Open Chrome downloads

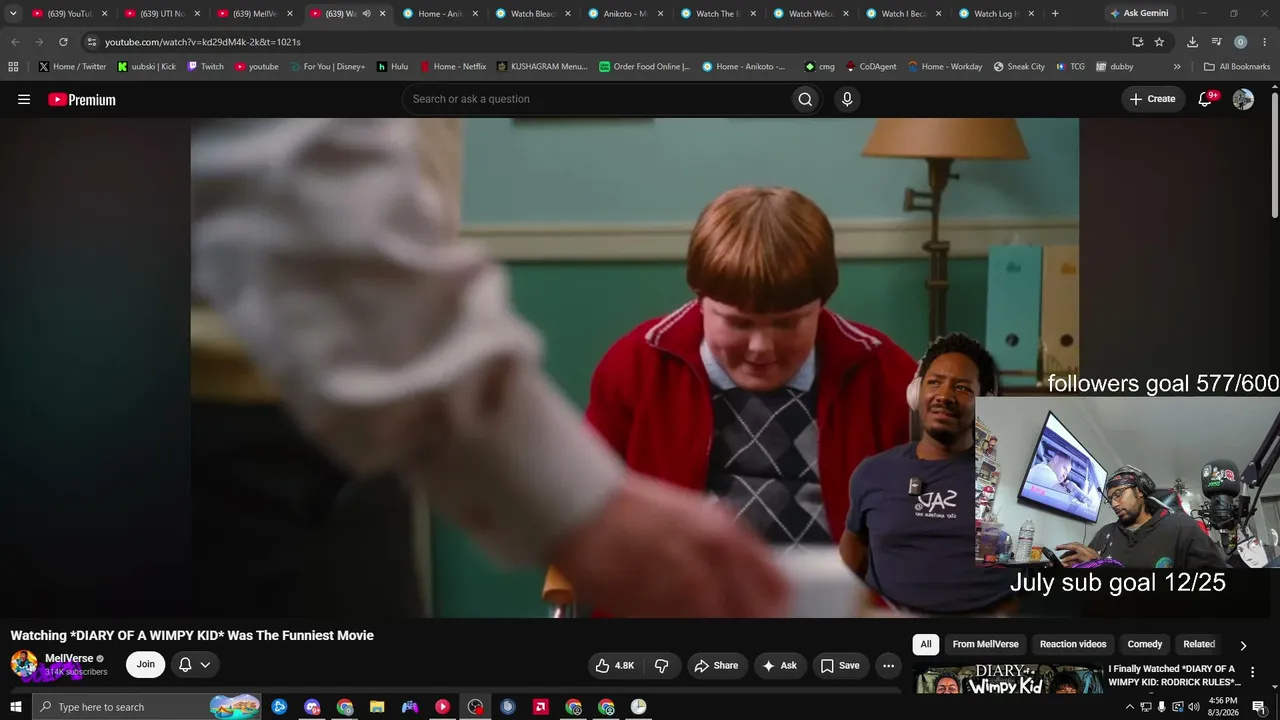(x=1192, y=42)
